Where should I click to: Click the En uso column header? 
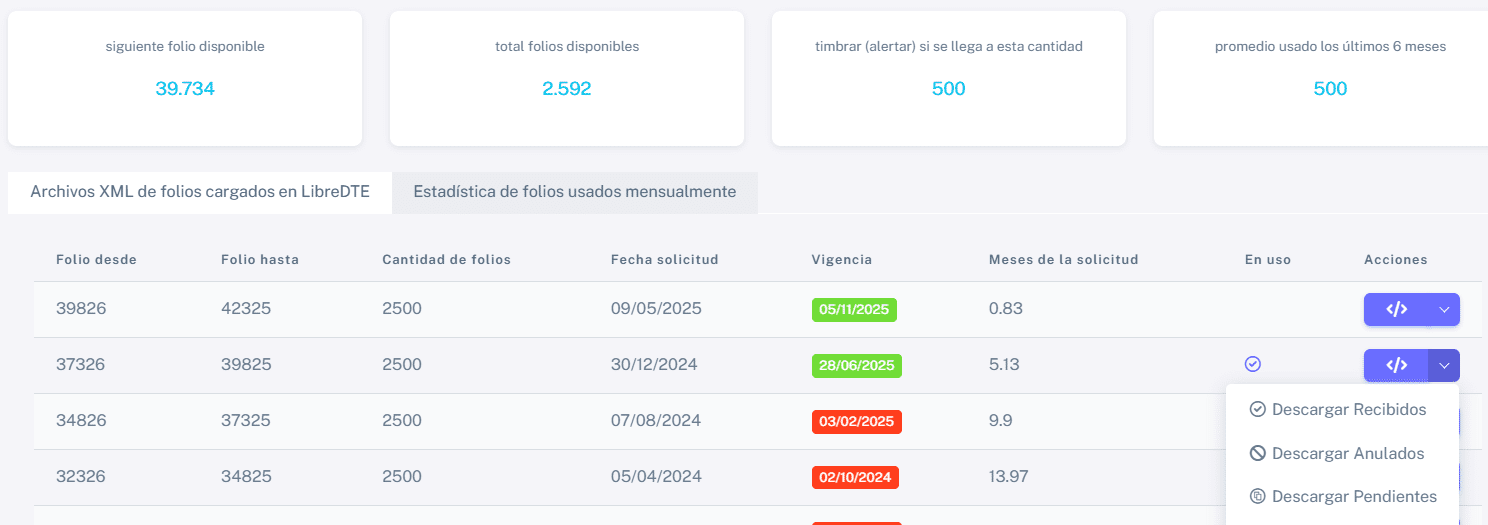1268,259
